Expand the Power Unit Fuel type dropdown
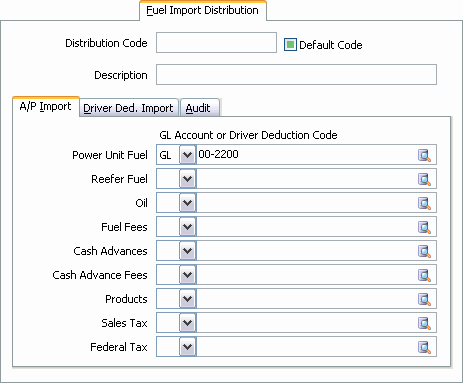The width and height of the screenshot is (463, 383). 187,155
